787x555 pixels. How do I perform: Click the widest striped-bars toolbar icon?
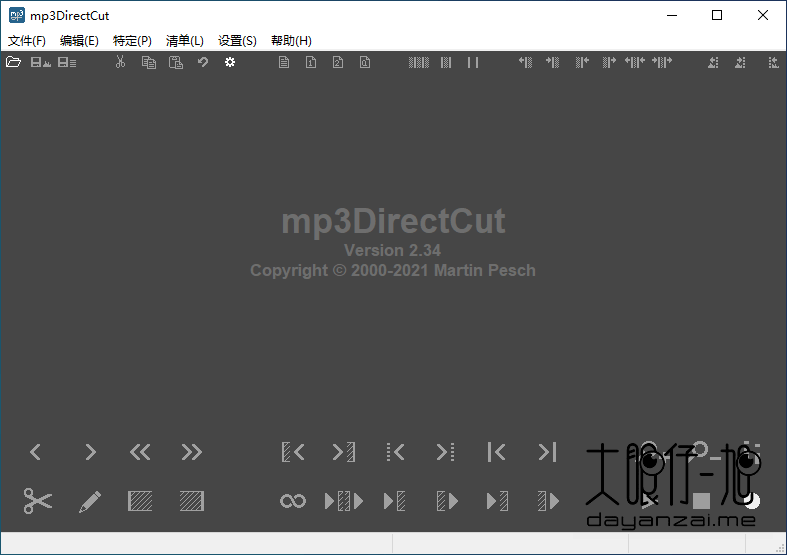click(x=419, y=62)
